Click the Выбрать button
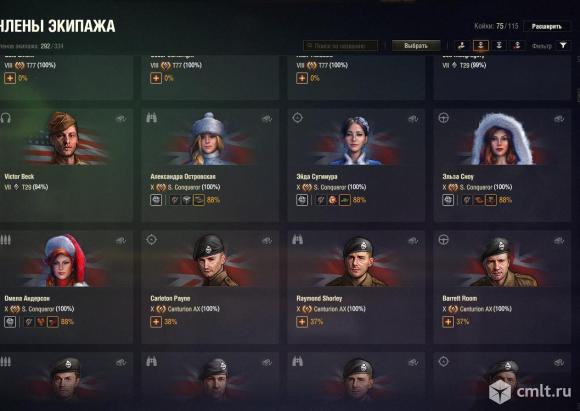The width and height of the screenshot is (580, 411). 416,46
